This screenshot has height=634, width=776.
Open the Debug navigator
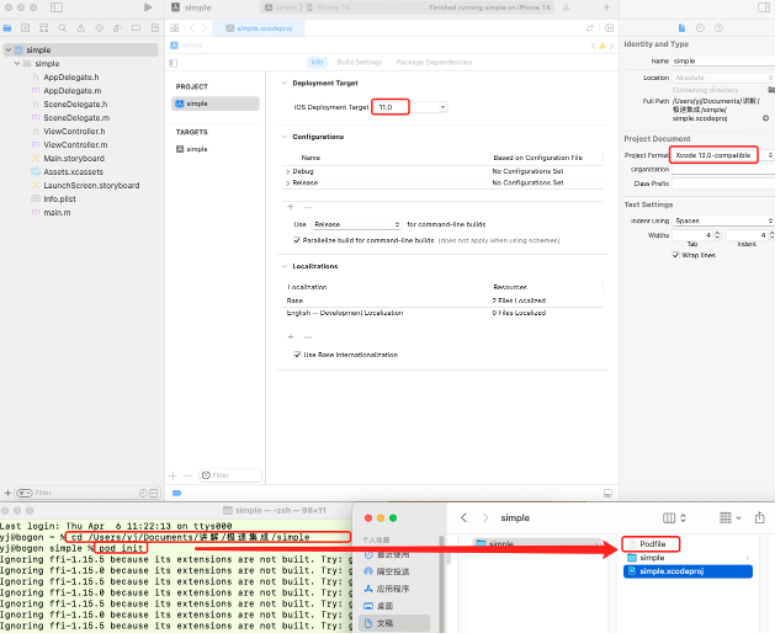pyautogui.click(x=118, y=28)
